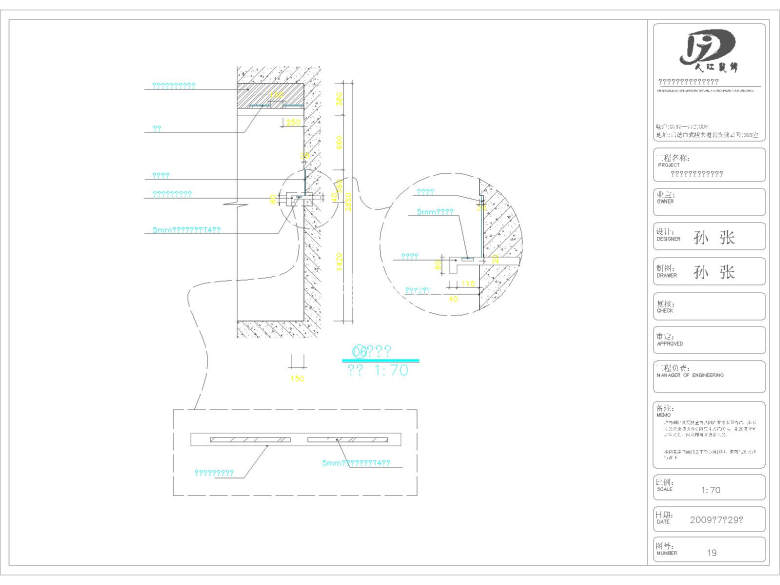Select the drawing NUMBER field showing 19
Screen dimensions: 780x585
(710, 550)
